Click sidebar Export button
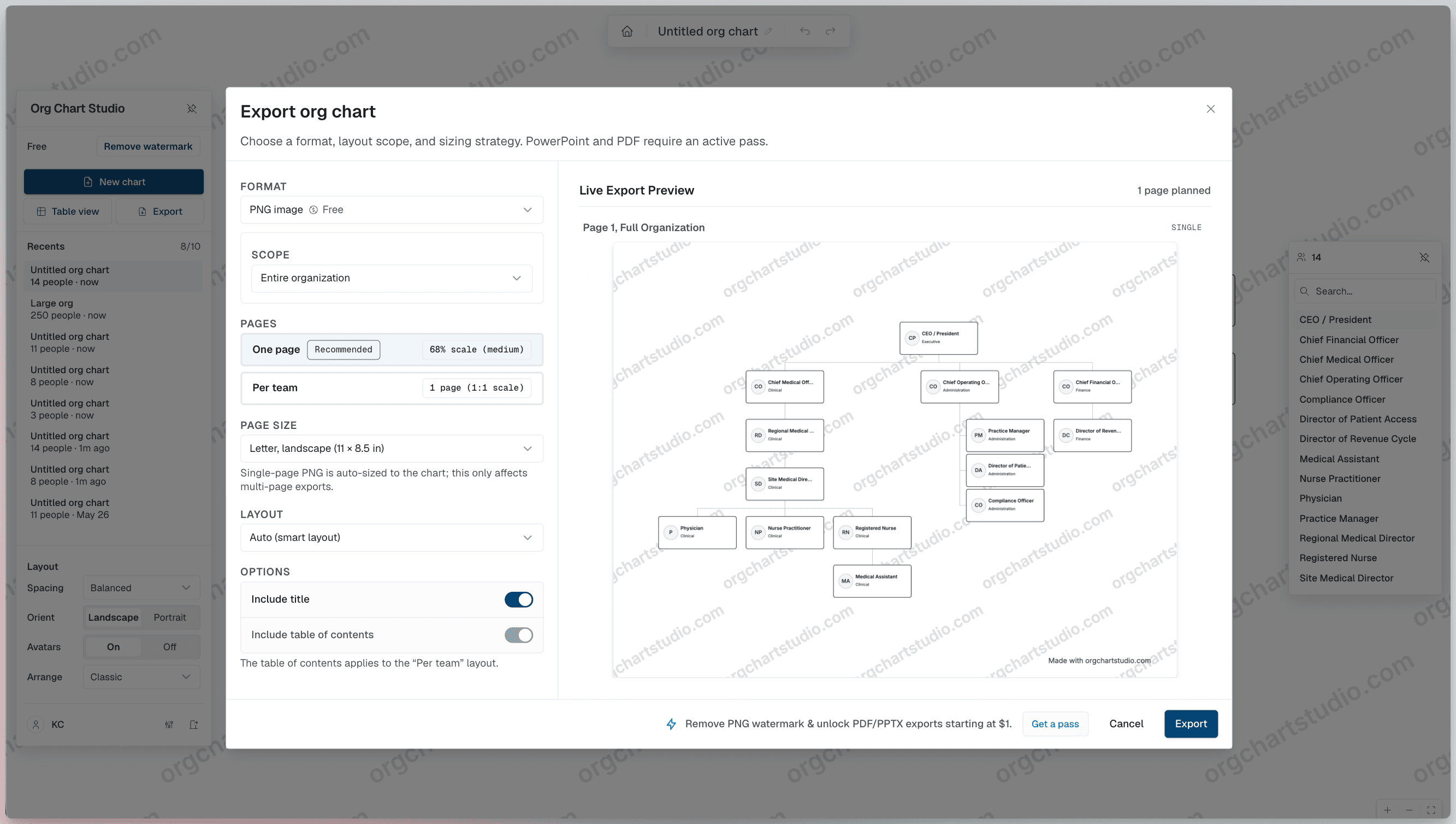Viewport: 1456px width, 824px height. [160, 211]
